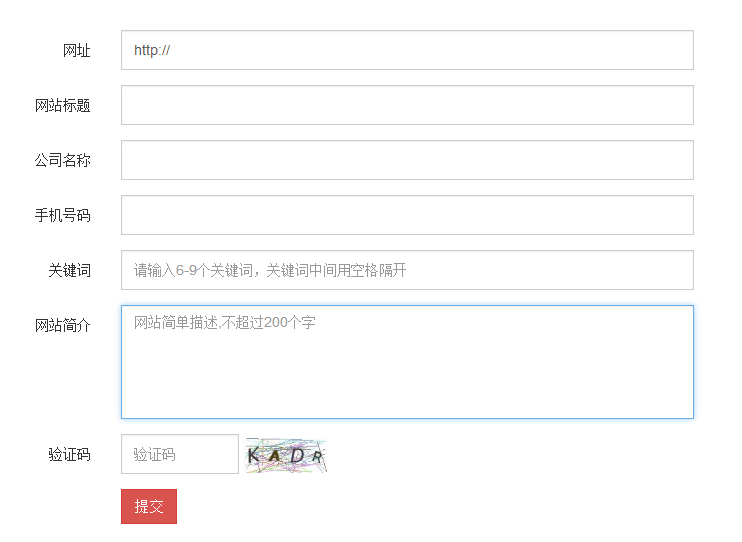Click the http:// prefix text in URL field

pyautogui.click(x=152, y=50)
